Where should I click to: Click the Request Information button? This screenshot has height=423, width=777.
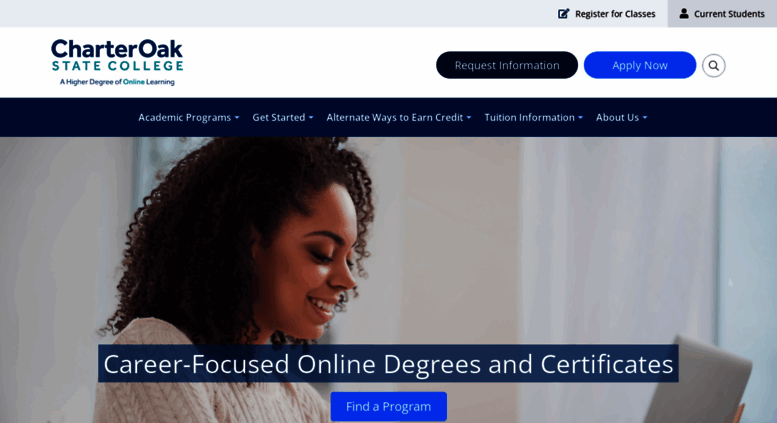pyautogui.click(x=507, y=65)
